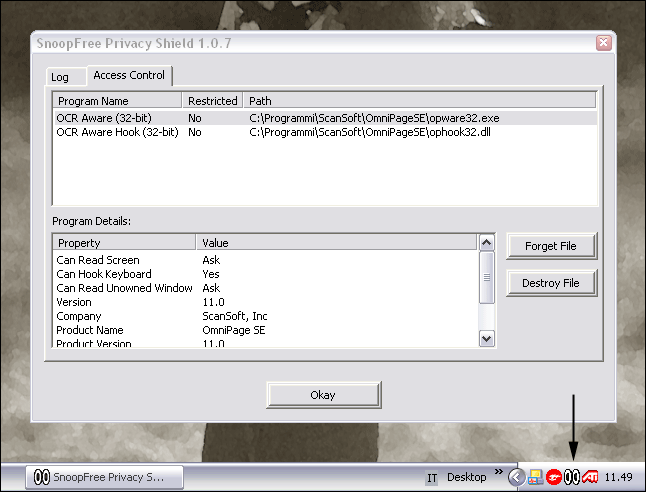The image size is (646, 492).
Task: Click the Program Details scroll up arrow
Action: coord(487,242)
